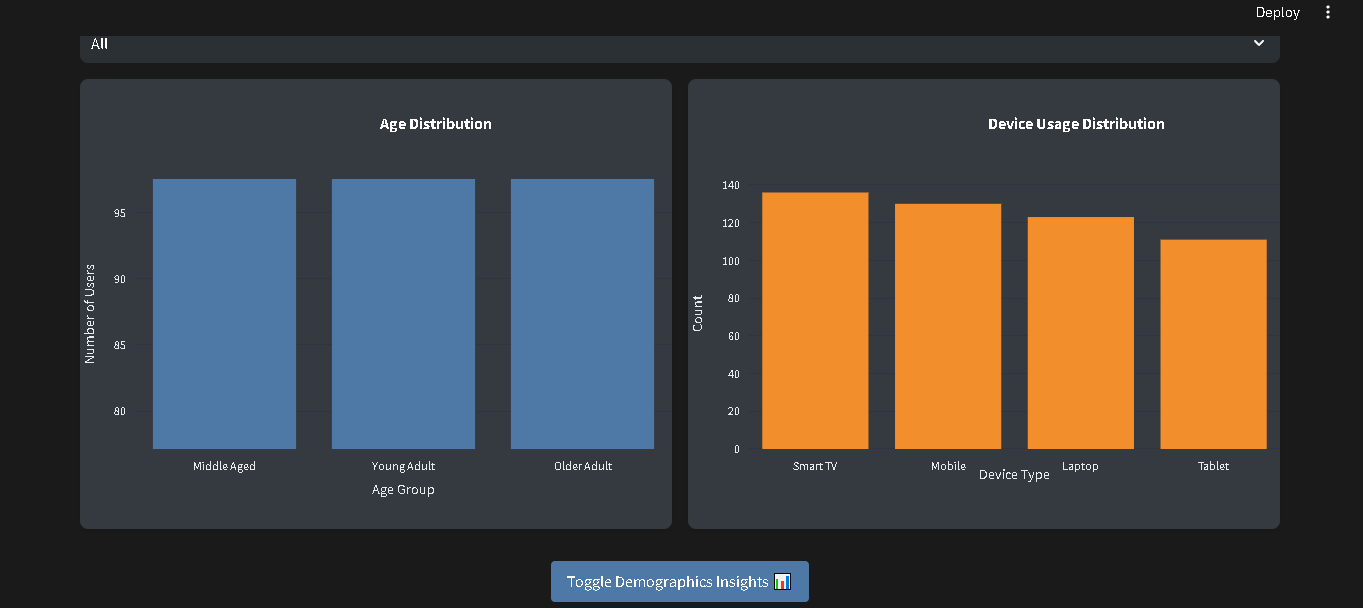Click the Young Adult blue bar
The image size is (1363, 608).
pyautogui.click(x=403, y=312)
